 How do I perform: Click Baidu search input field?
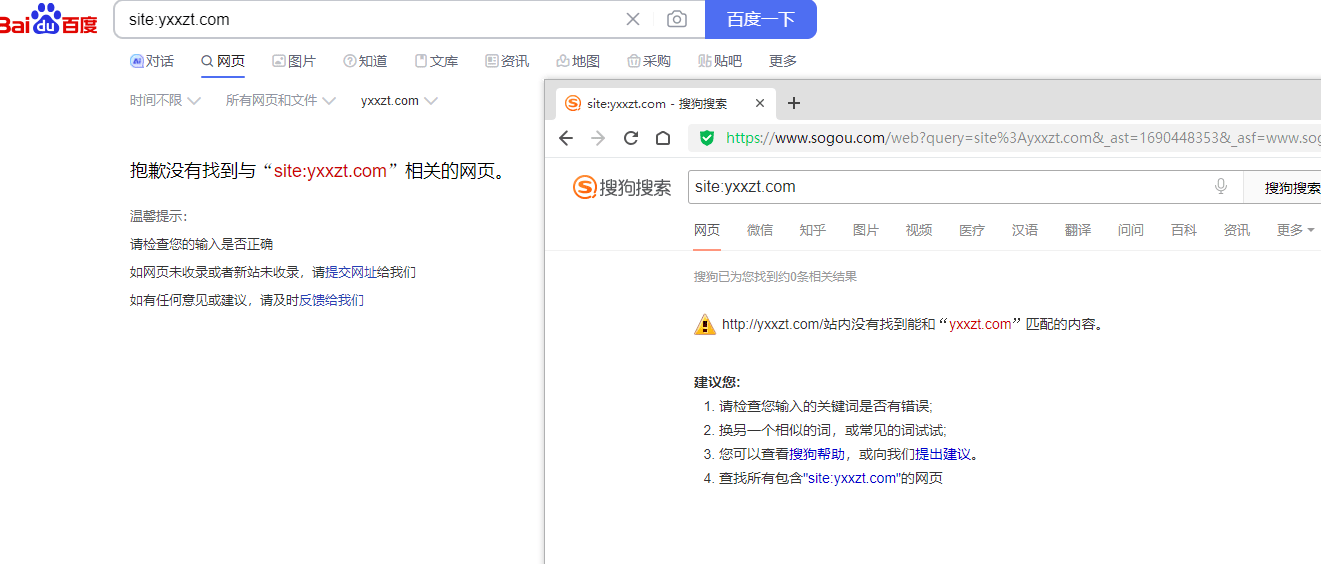click(x=370, y=19)
